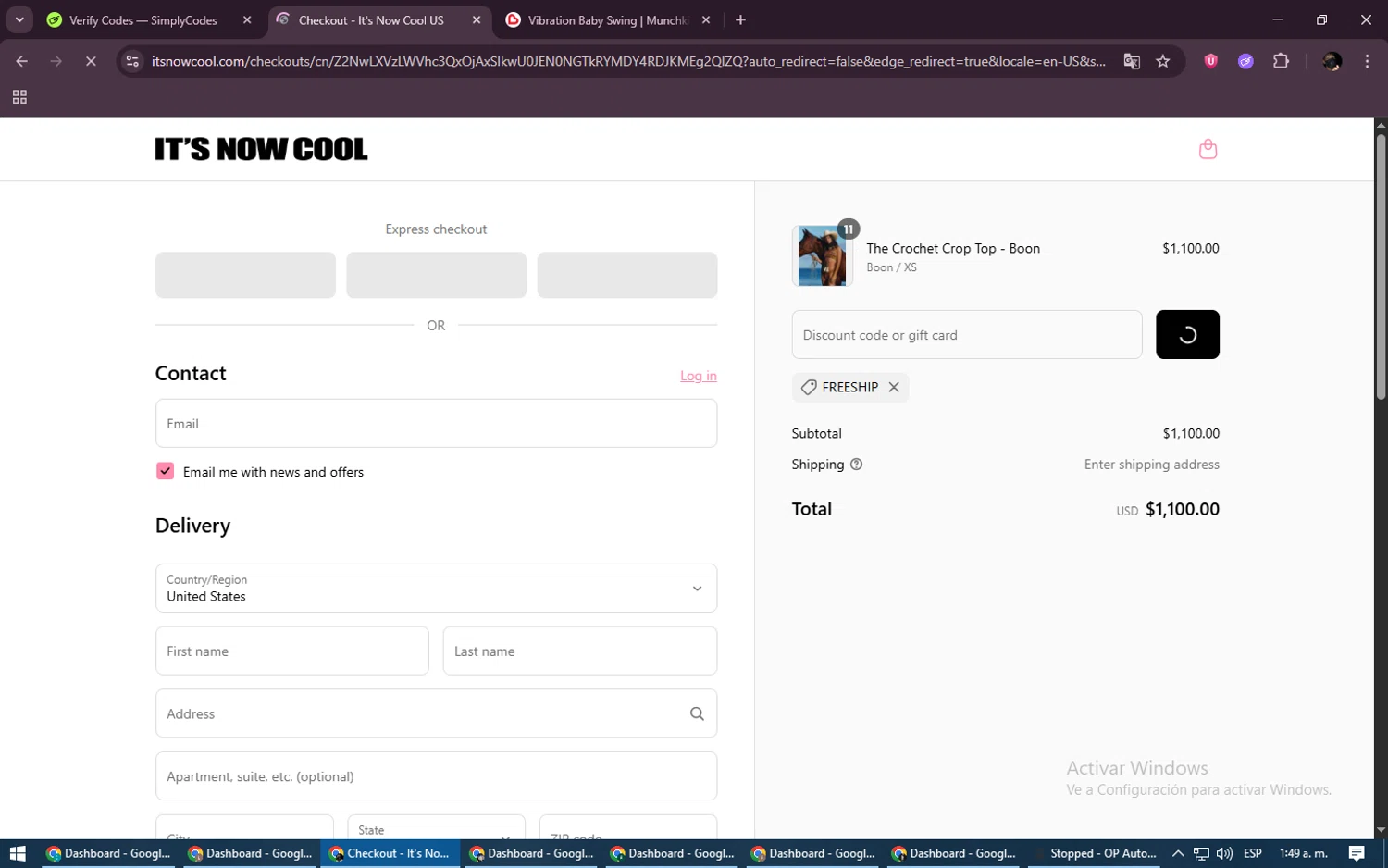Image resolution: width=1388 pixels, height=868 pixels.
Task: Stop loading the page
Action: pos(91,61)
